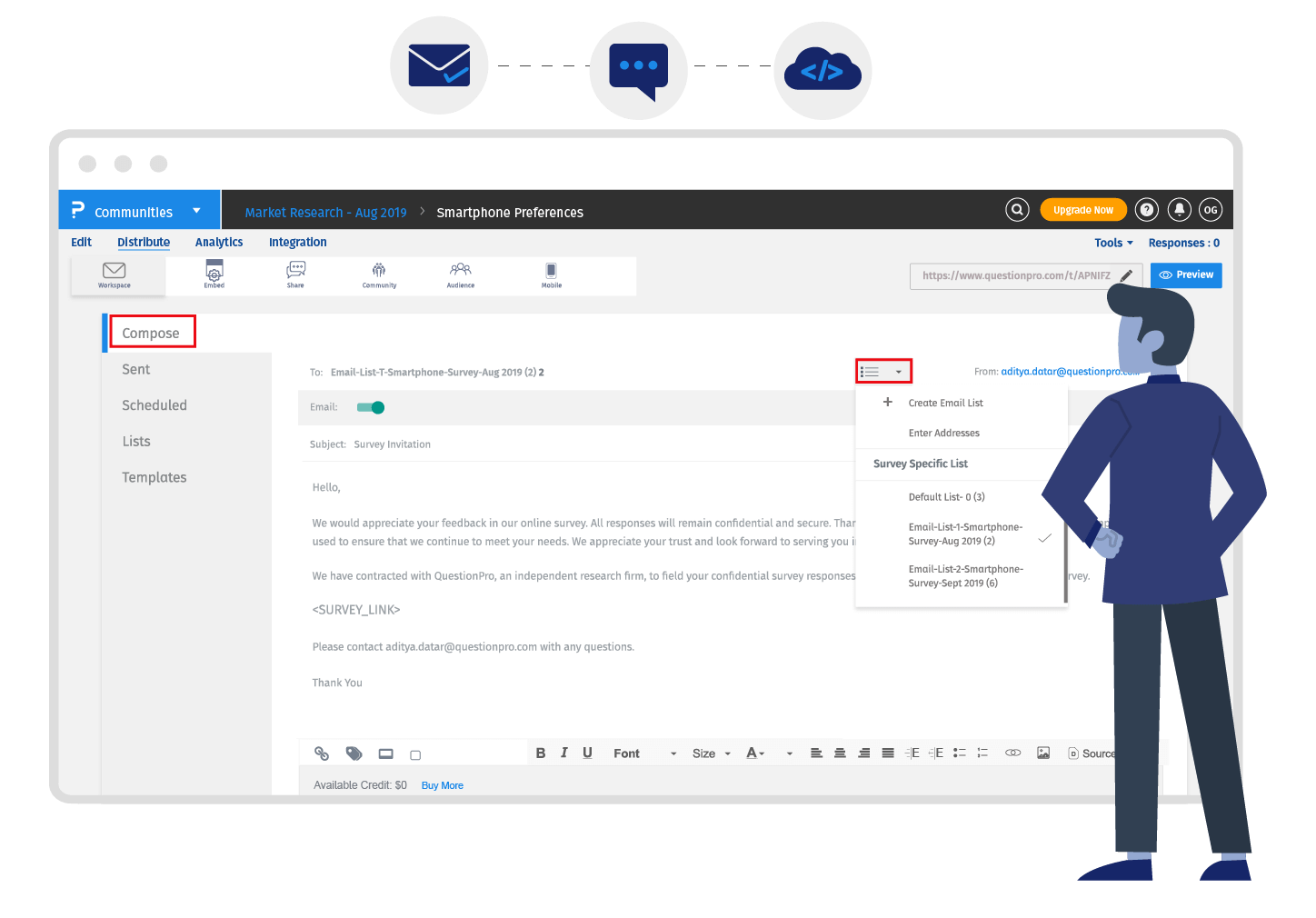The width and height of the screenshot is (1316, 918).
Task: Toggle bold formatting in the editor
Action: coord(541,753)
